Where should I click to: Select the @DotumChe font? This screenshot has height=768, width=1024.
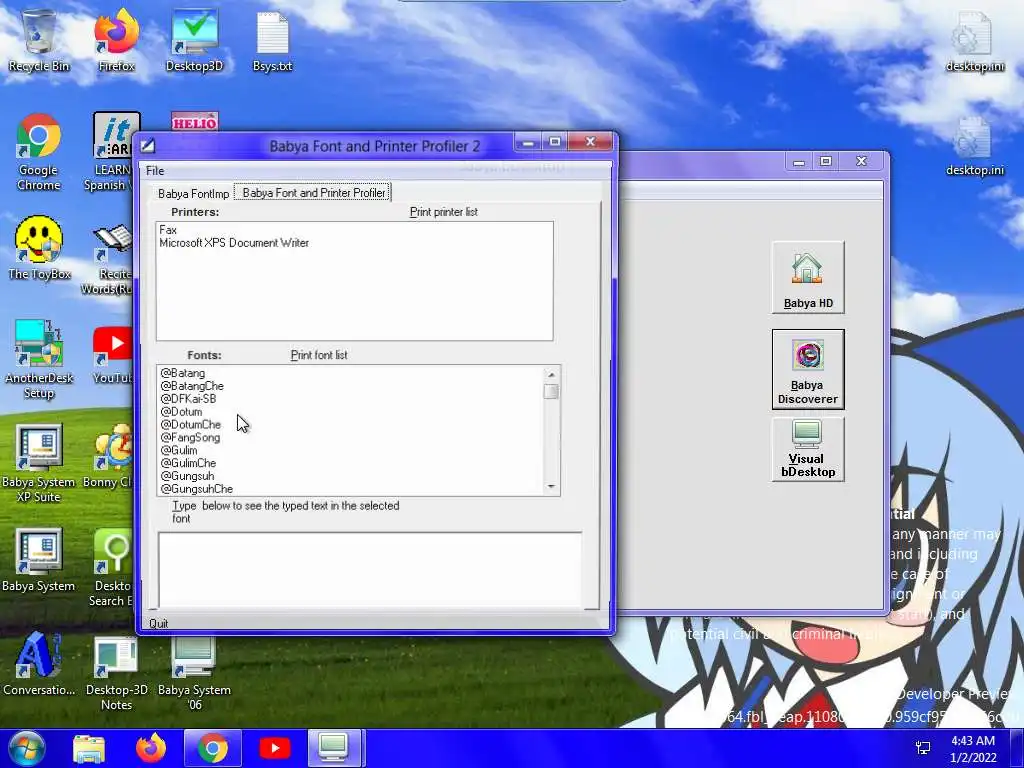point(350,424)
